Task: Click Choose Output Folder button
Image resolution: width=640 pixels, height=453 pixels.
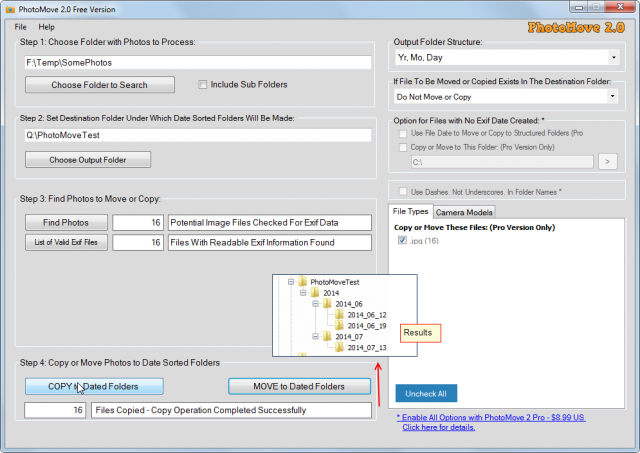Action: pos(88,160)
